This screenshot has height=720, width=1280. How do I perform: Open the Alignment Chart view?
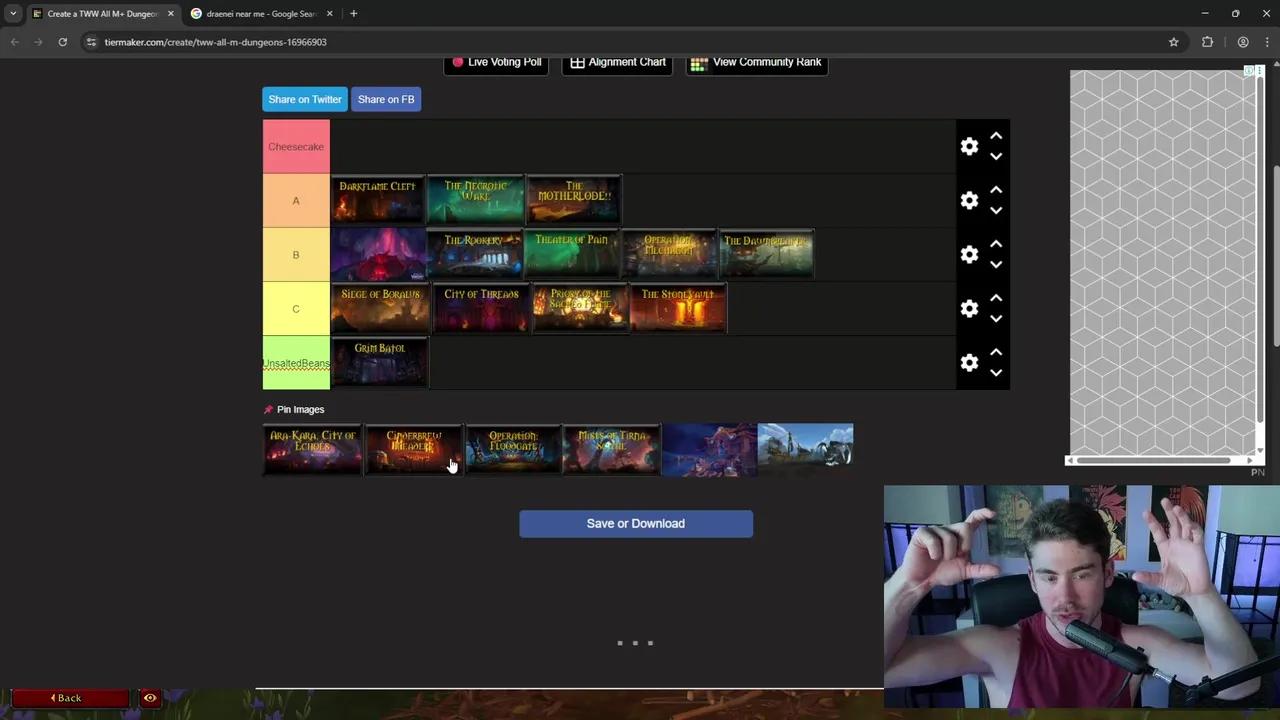point(617,62)
